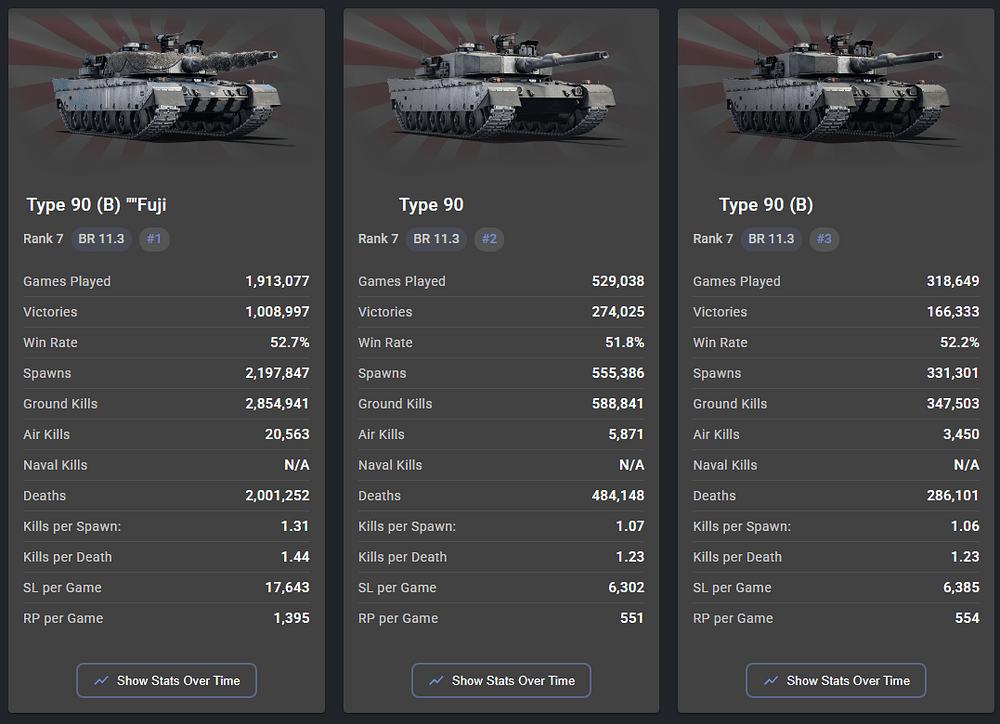Open the Type 90 tank thumbnail image
The height and width of the screenshot is (724, 1000).
[x=501, y=85]
